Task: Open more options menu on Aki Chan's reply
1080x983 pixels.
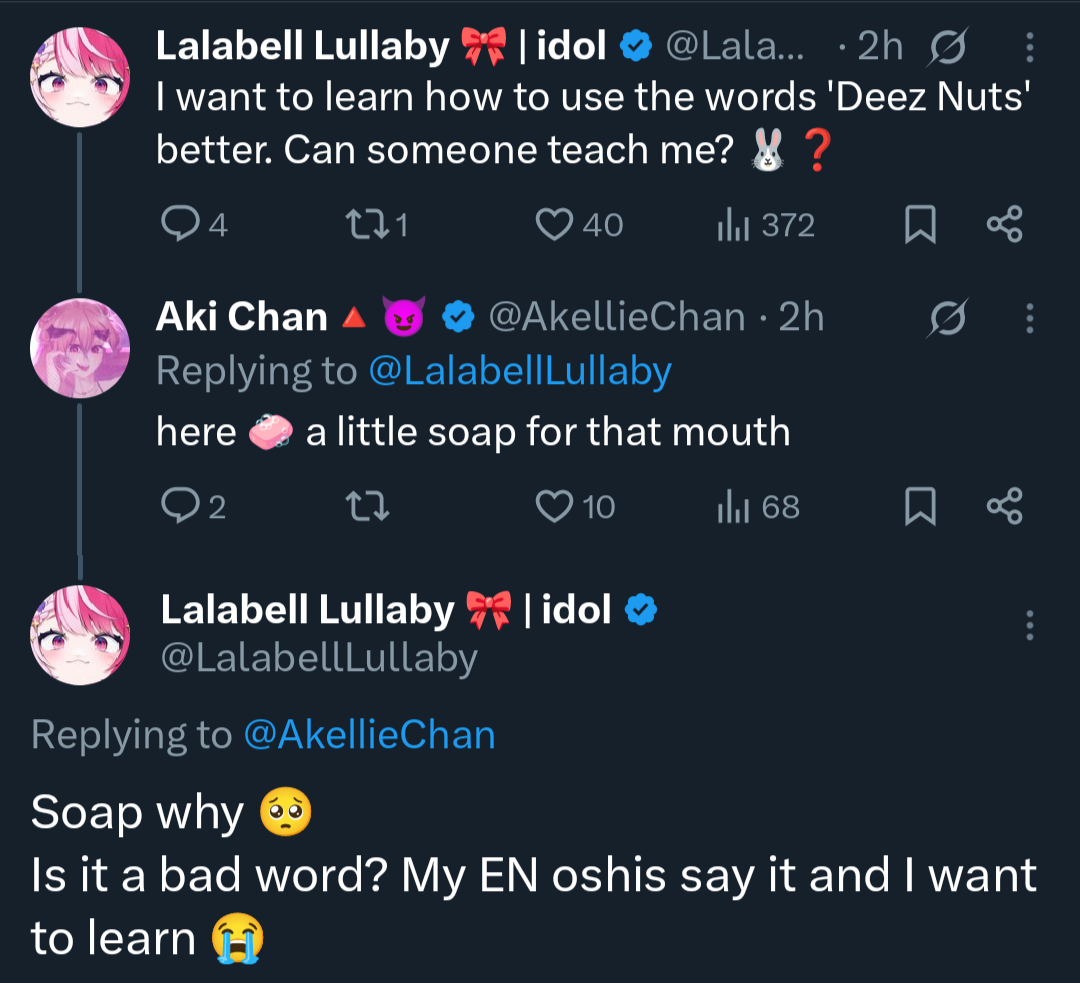Action: pos(1030,318)
